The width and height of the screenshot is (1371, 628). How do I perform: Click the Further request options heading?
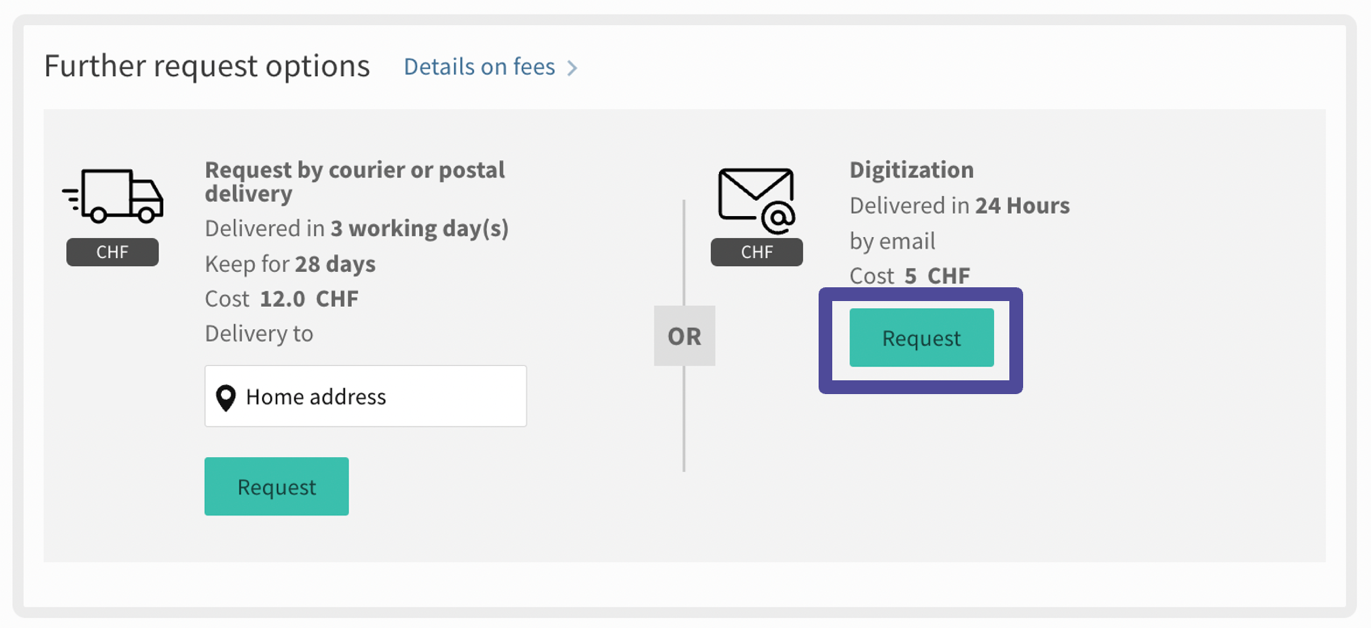pyautogui.click(x=207, y=67)
